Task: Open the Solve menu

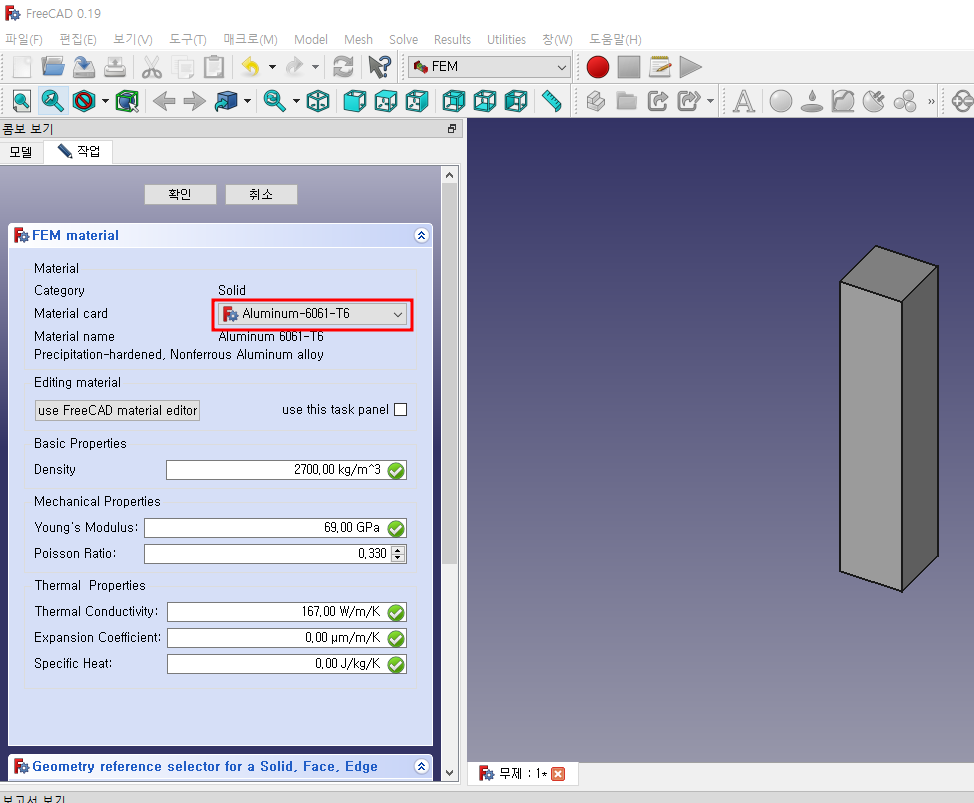Action: point(403,40)
